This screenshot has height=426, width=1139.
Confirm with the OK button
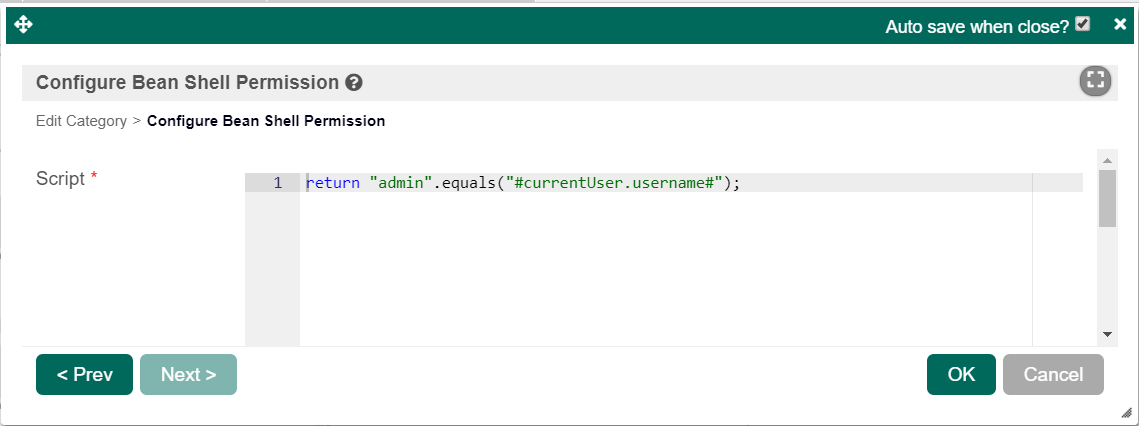click(961, 375)
